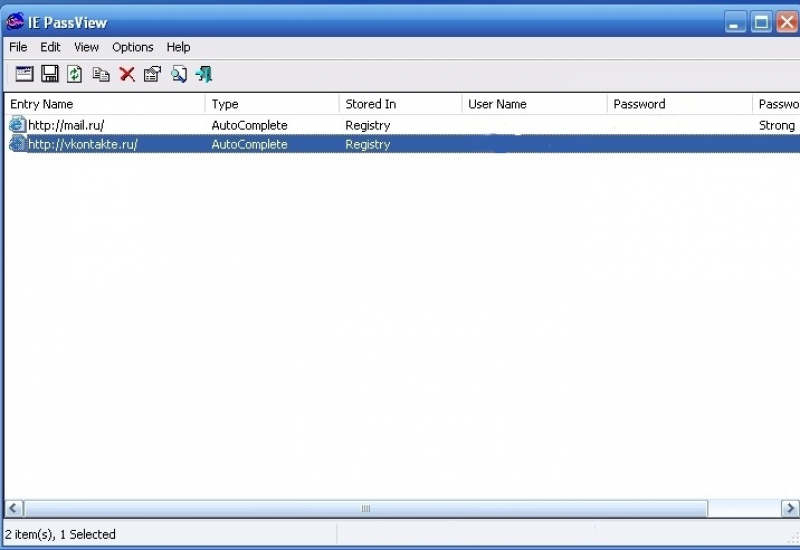Open Properties via the toolbar icon
800x550 pixels.
tap(152, 74)
